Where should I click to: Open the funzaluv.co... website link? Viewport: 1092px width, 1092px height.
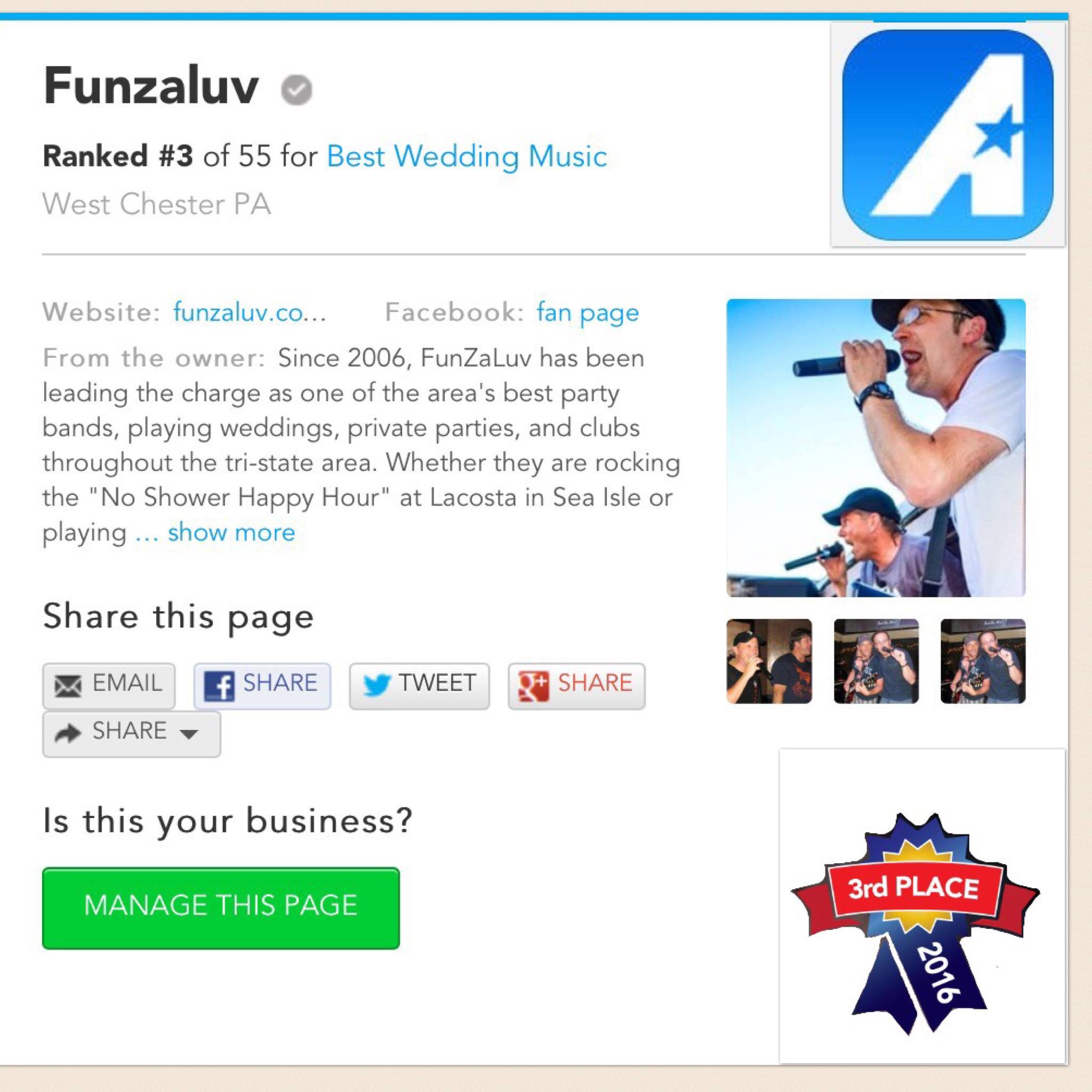[x=249, y=312]
